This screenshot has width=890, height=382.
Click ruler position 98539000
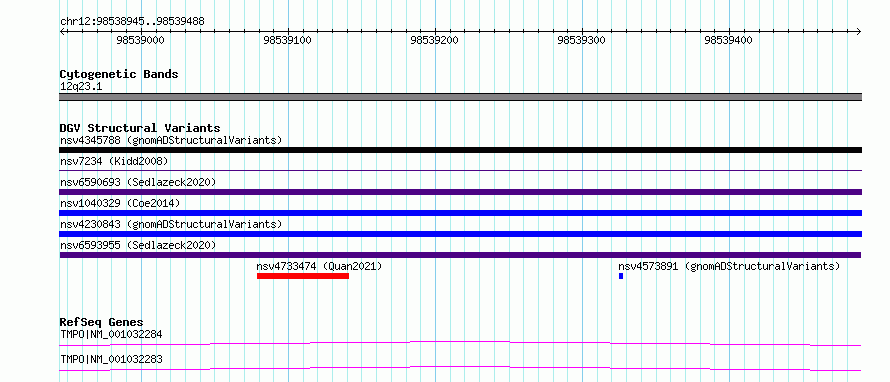point(140,40)
